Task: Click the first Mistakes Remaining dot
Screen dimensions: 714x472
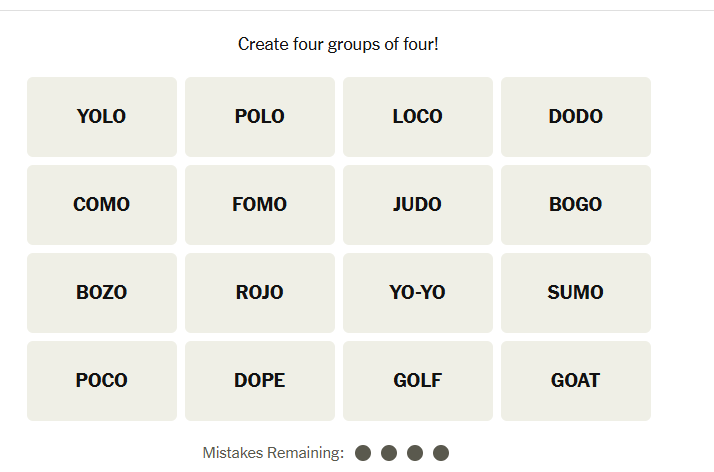Action: [x=363, y=453]
